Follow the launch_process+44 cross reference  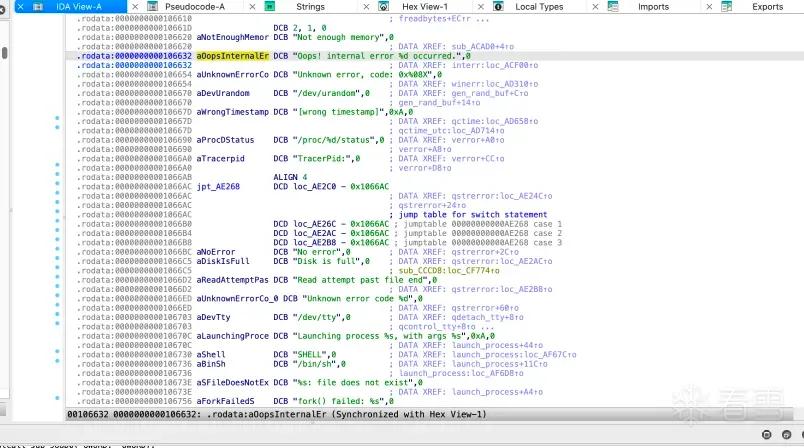click(x=497, y=345)
